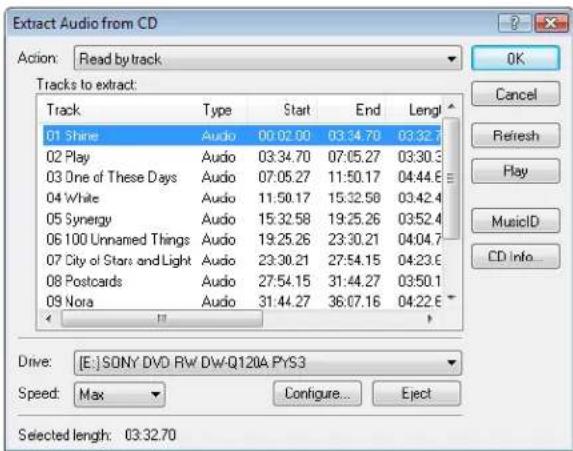Click the horizontal scrollbar left arrow
Screen dimensions: 573x451
49,318
